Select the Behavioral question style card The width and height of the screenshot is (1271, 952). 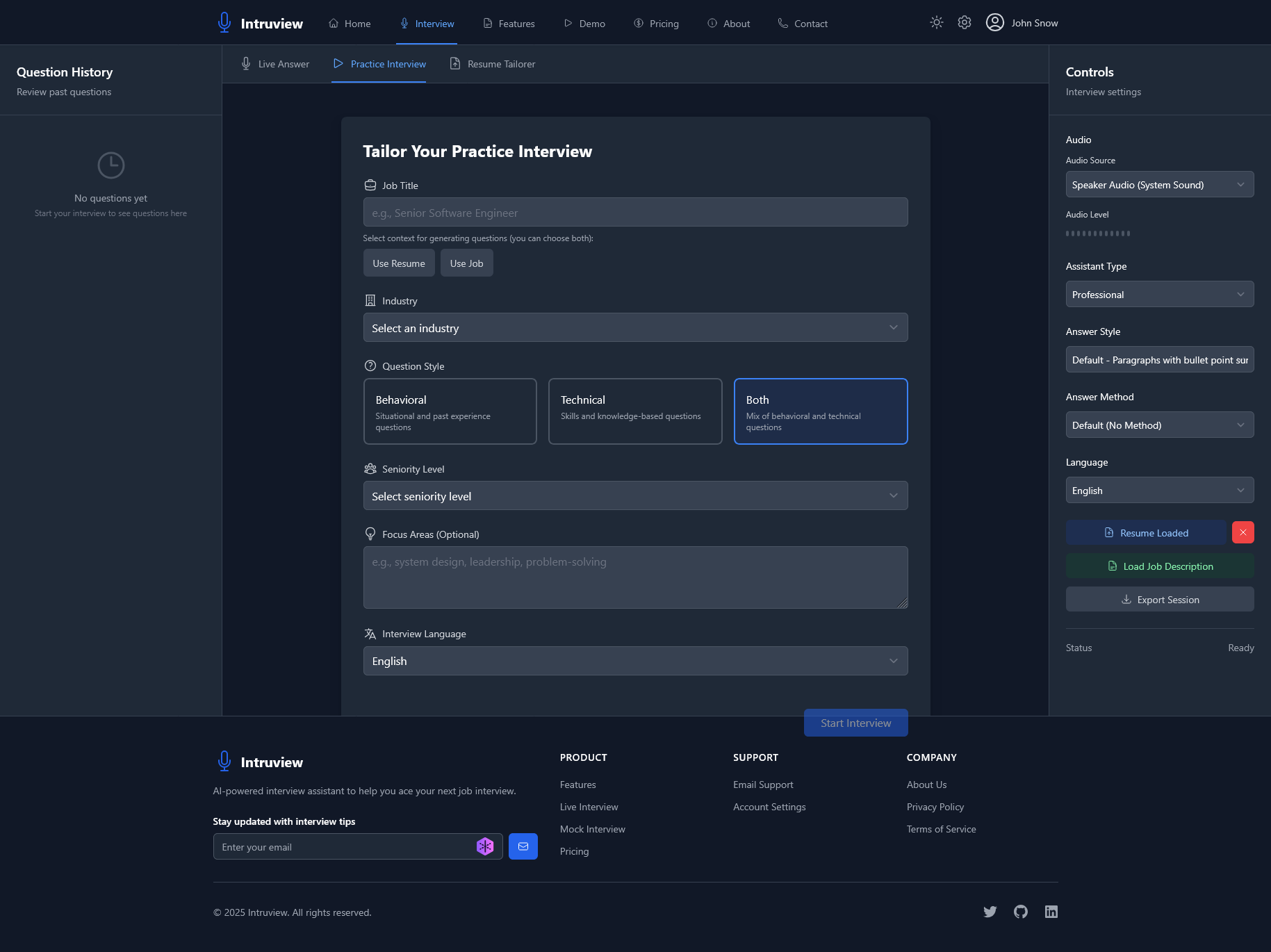pos(450,411)
